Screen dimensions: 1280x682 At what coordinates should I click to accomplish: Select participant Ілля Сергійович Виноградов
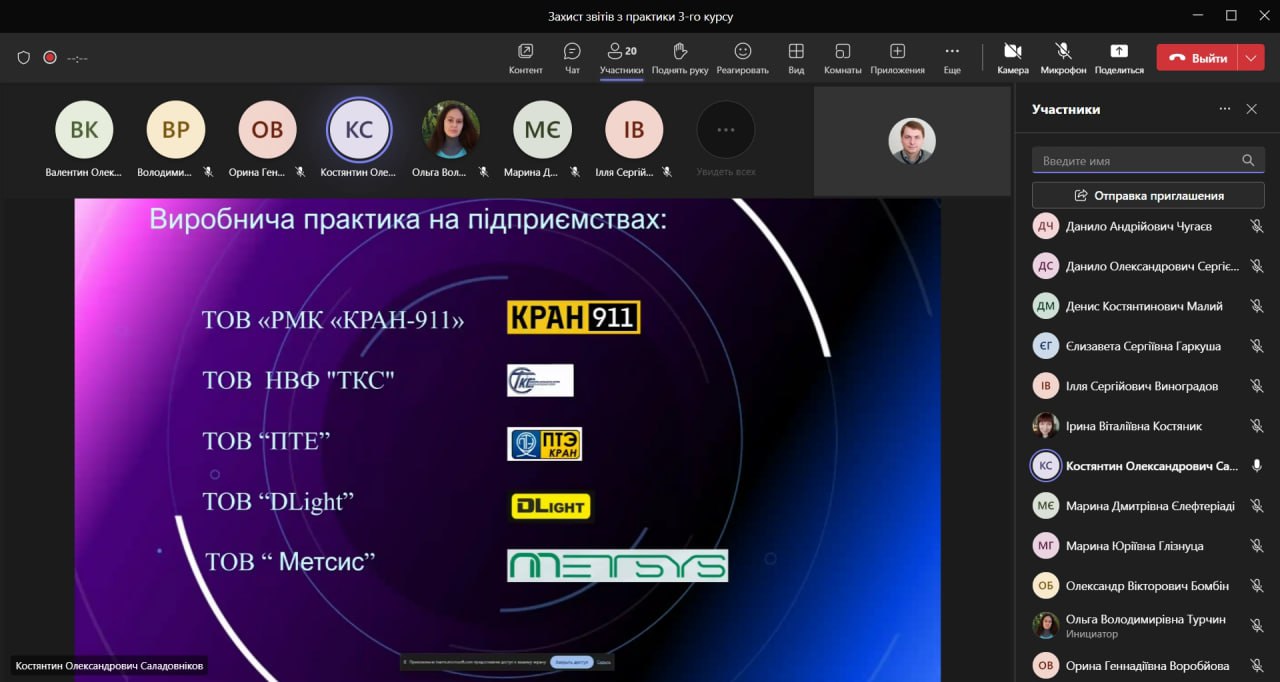coord(1148,386)
